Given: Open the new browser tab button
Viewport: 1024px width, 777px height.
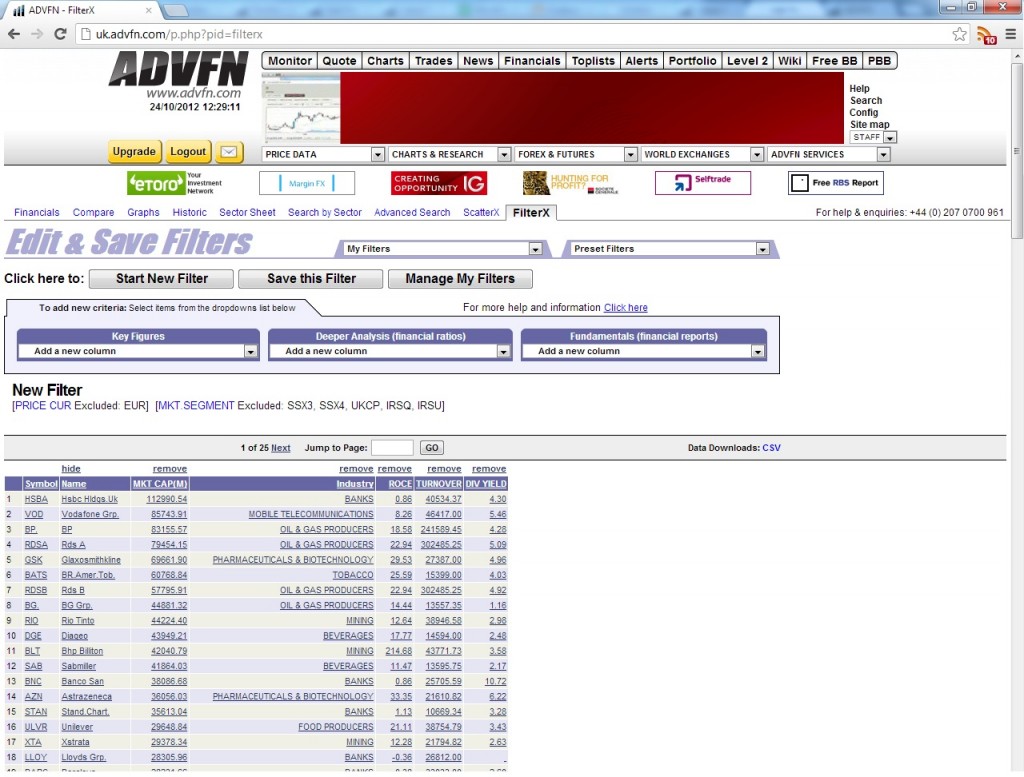Looking at the screenshot, I should tap(175, 9).
